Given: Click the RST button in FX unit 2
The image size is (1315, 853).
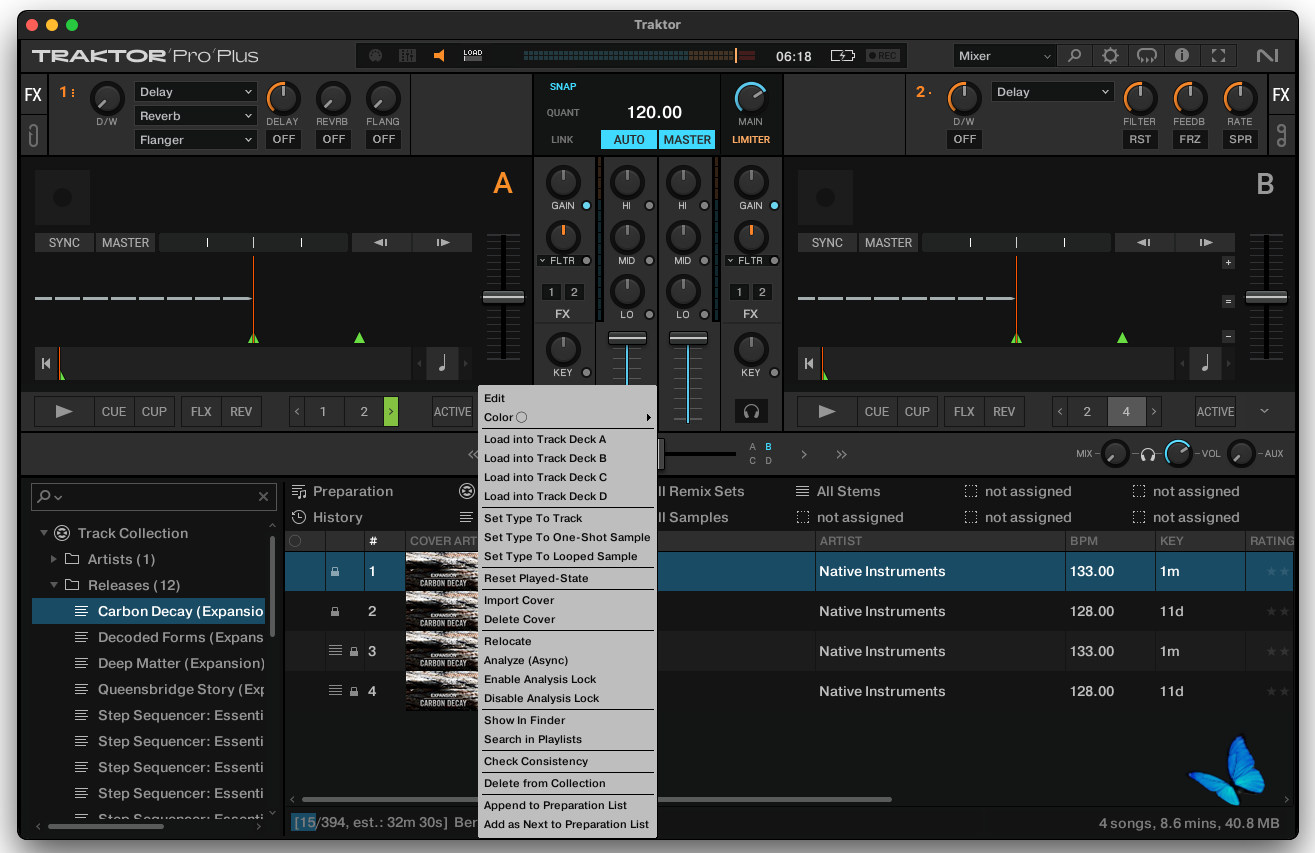Looking at the screenshot, I should [x=1140, y=140].
